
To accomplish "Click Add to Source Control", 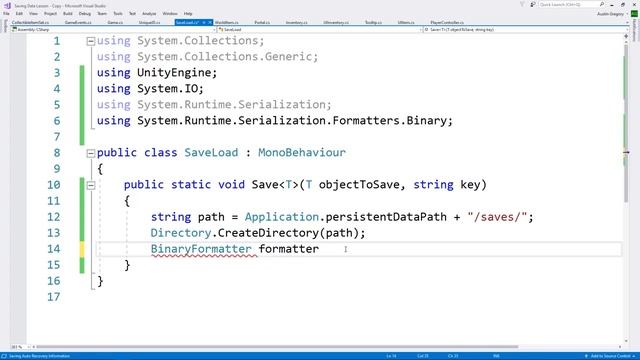I will 610,356.
